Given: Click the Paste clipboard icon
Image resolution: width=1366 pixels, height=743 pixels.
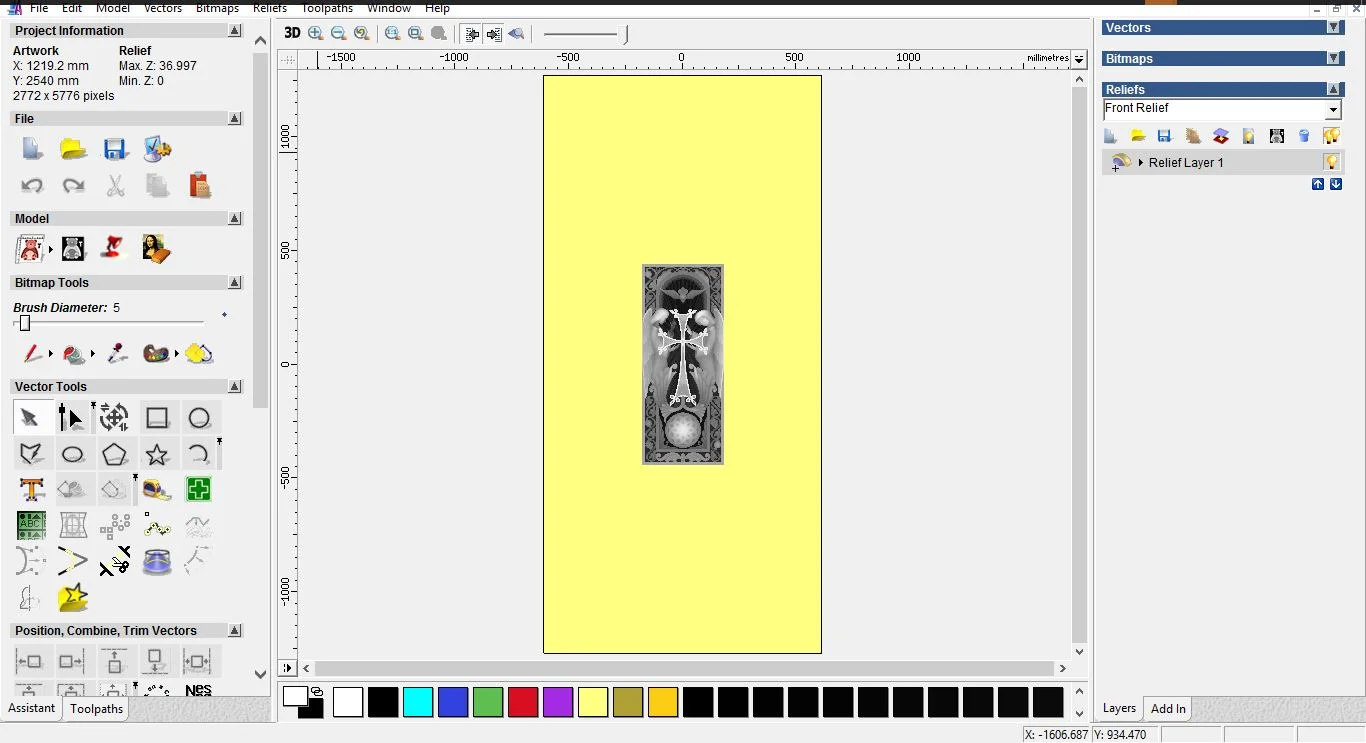Looking at the screenshot, I should [199, 185].
